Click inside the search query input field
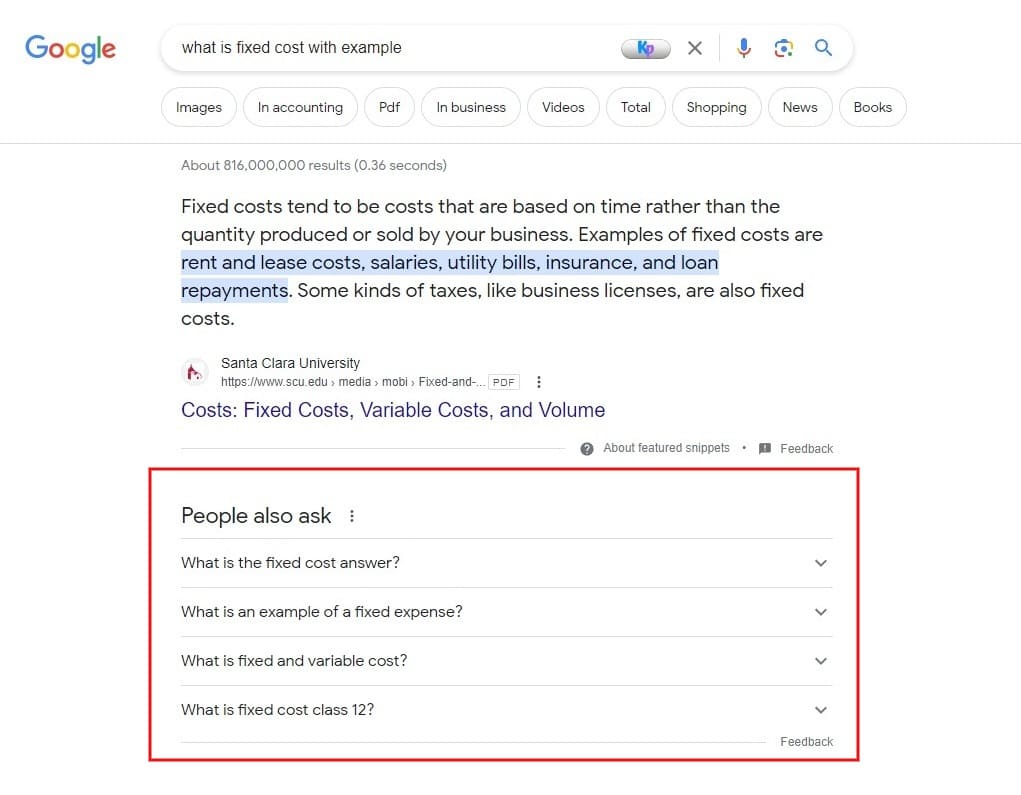The image size is (1021, 795). point(391,48)
